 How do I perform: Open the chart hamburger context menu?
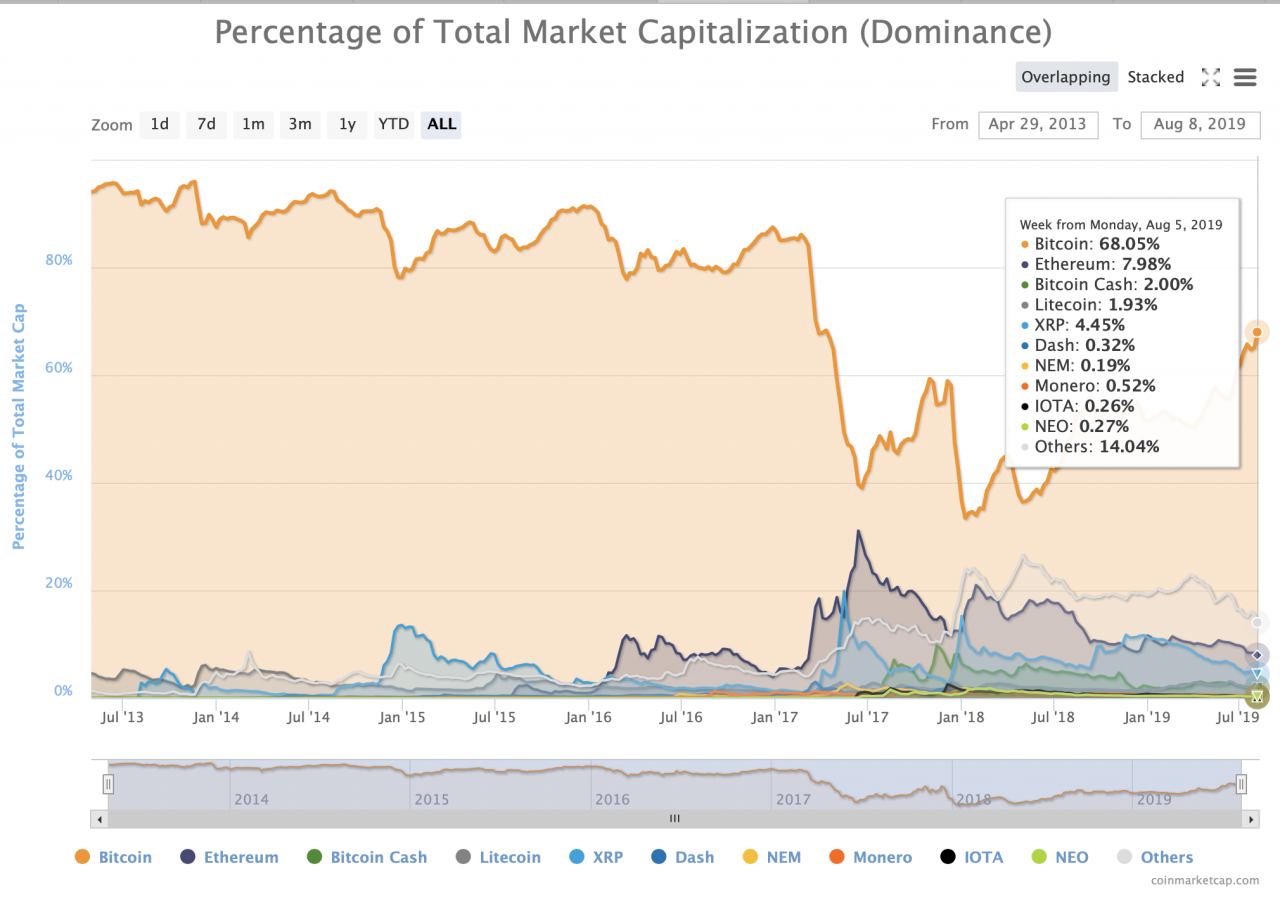click(x=1245, y=77)
